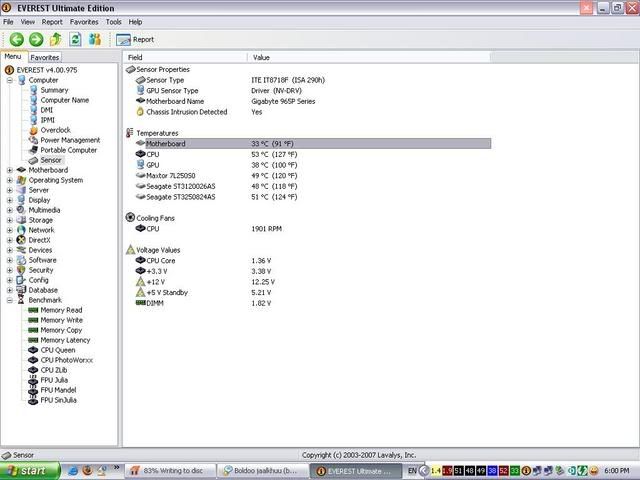Collapse the Benchmark tree node

tap(10, 300)
